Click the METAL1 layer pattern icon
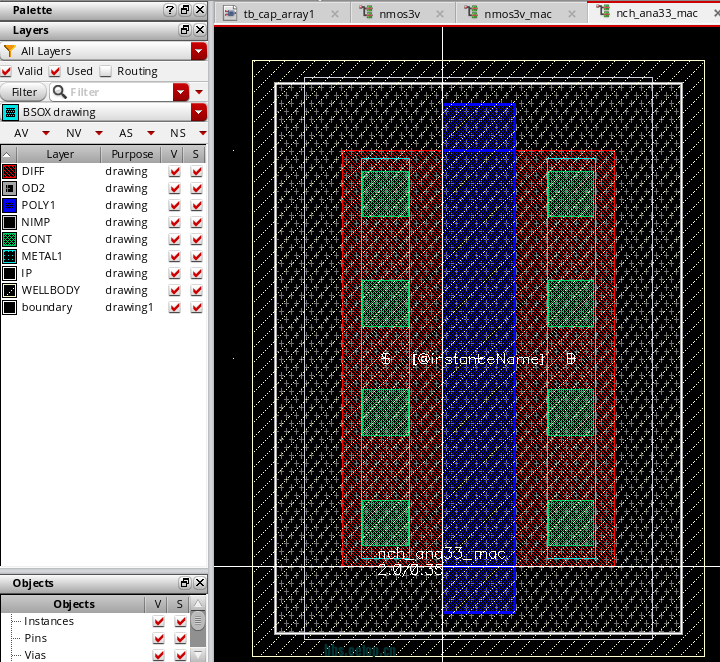720x662 pixels. pyautogui.click(x=10, y=256)
